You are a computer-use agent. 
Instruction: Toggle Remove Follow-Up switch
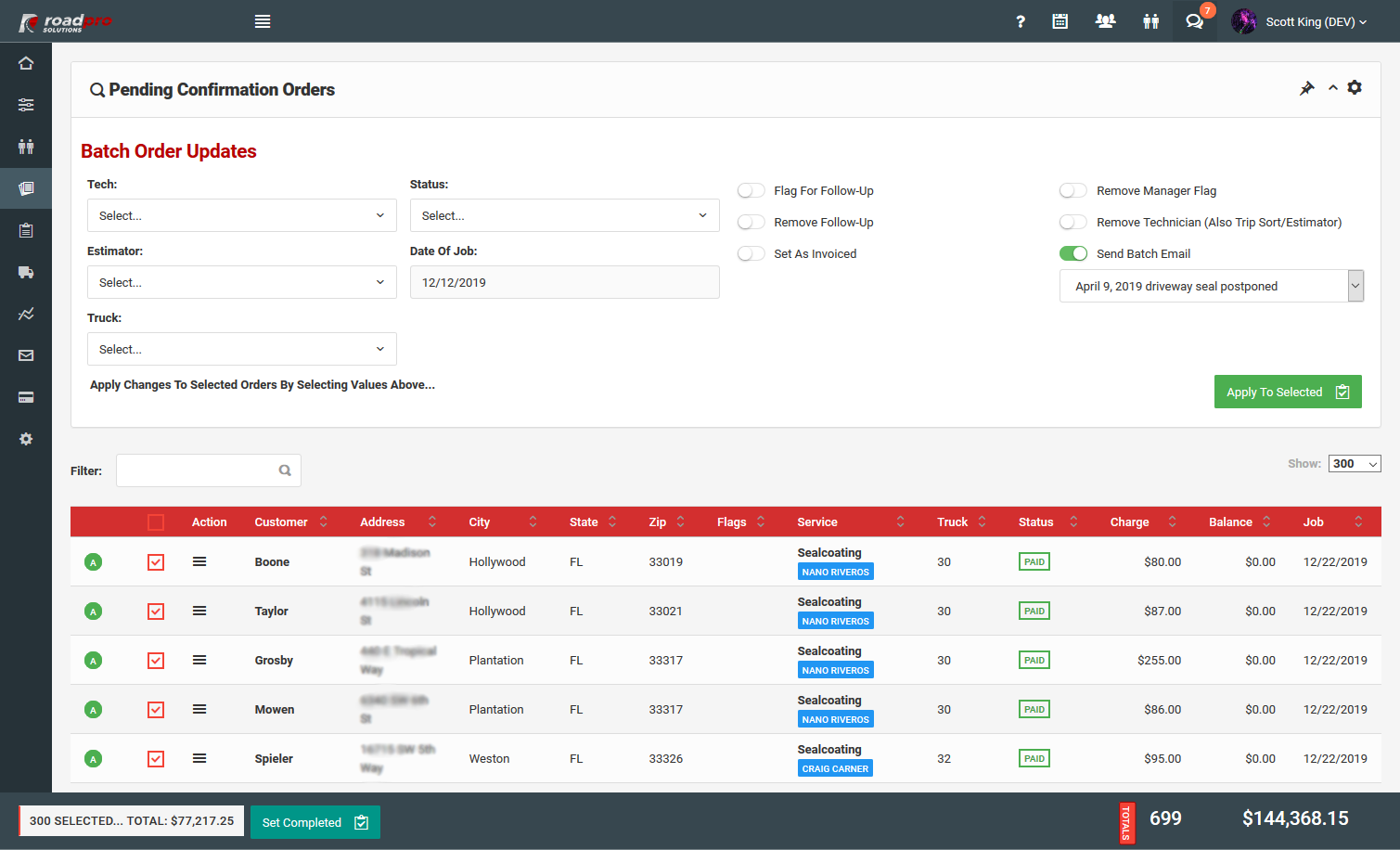(751, 222)
